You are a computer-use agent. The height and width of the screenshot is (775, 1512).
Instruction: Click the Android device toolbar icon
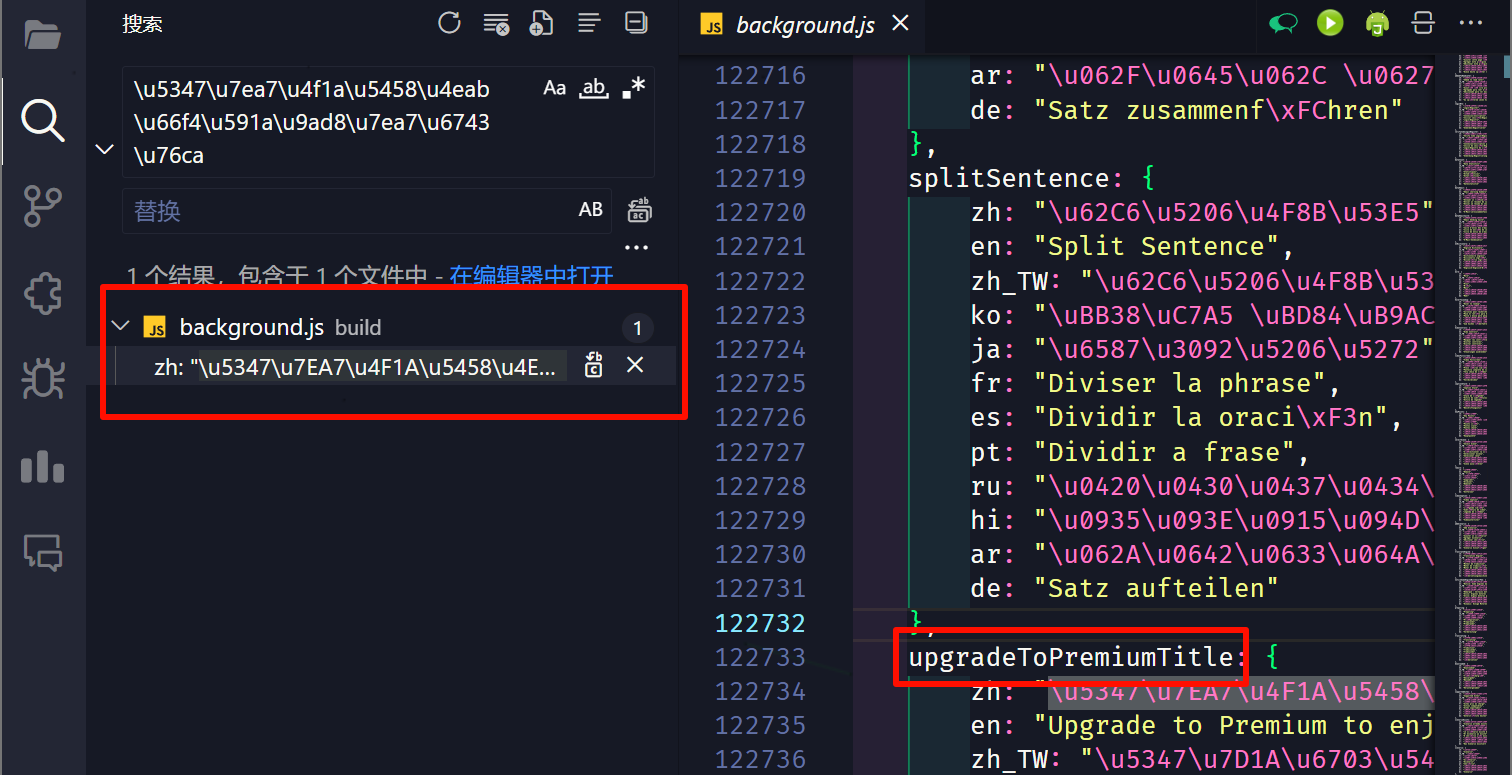pyautogui.click(x=1377, y=24)
